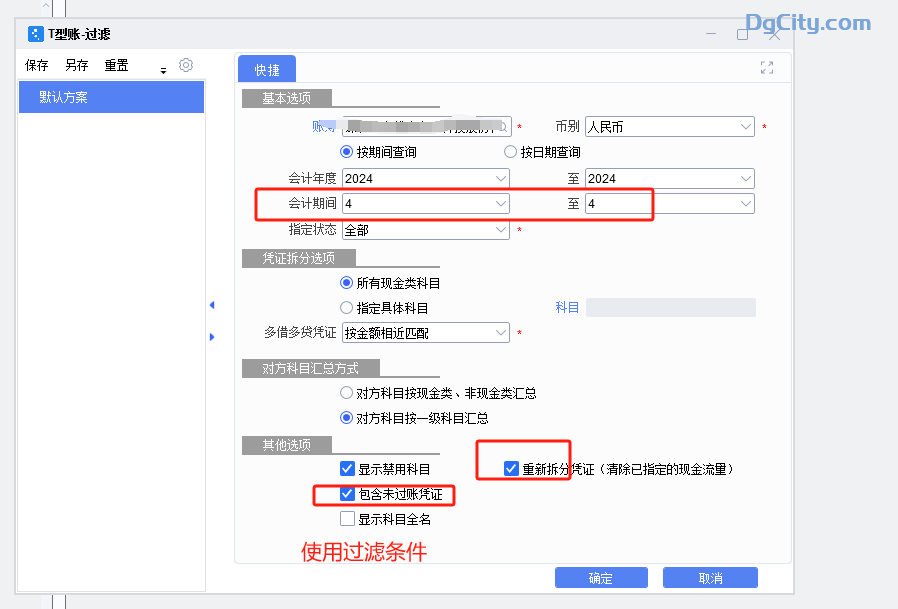Switch to the 快捷 tab
This screenshot has height=609, width=898.
267,70
